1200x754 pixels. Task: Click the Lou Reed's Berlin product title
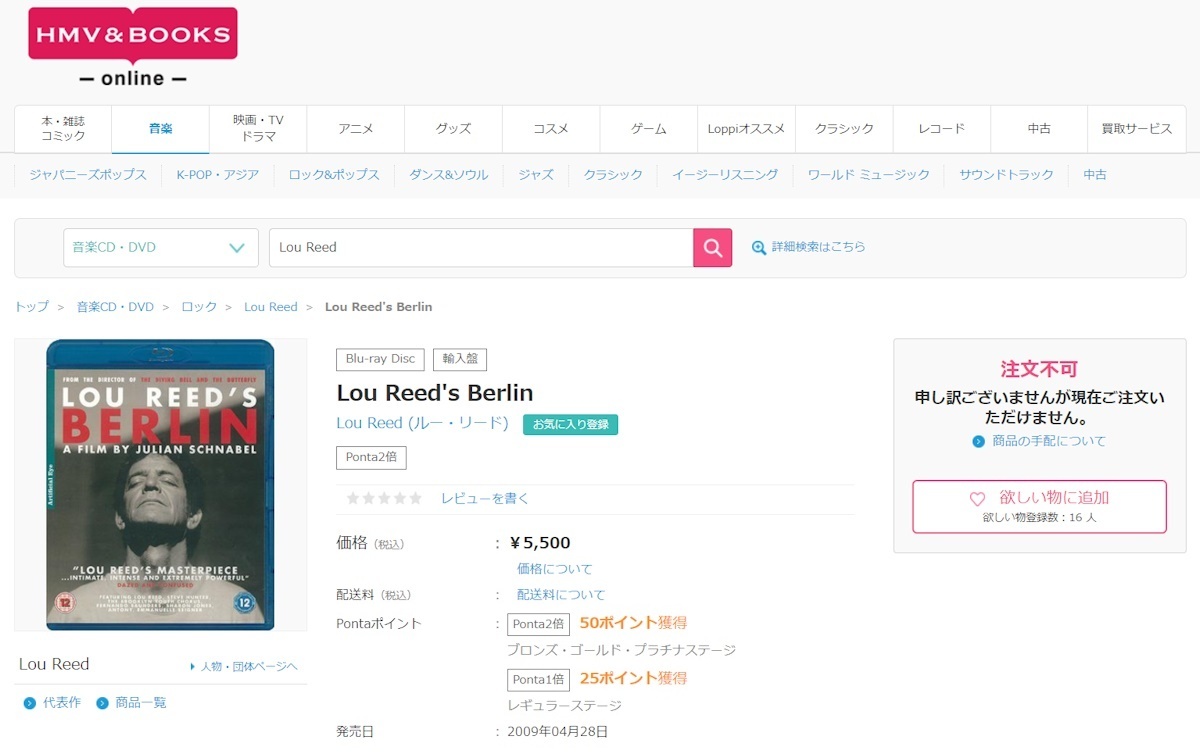(435, 393)
